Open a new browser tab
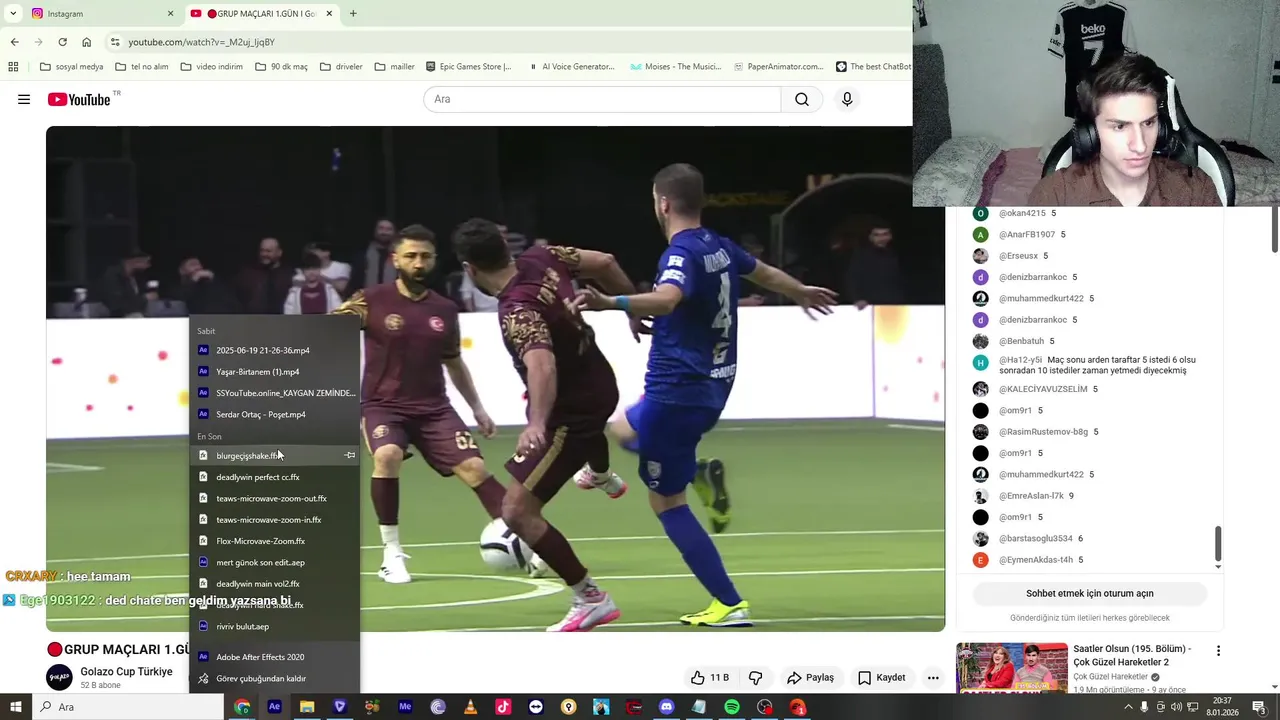The width and height of the screenshot is (1280, 720). [x=353, y=13]
